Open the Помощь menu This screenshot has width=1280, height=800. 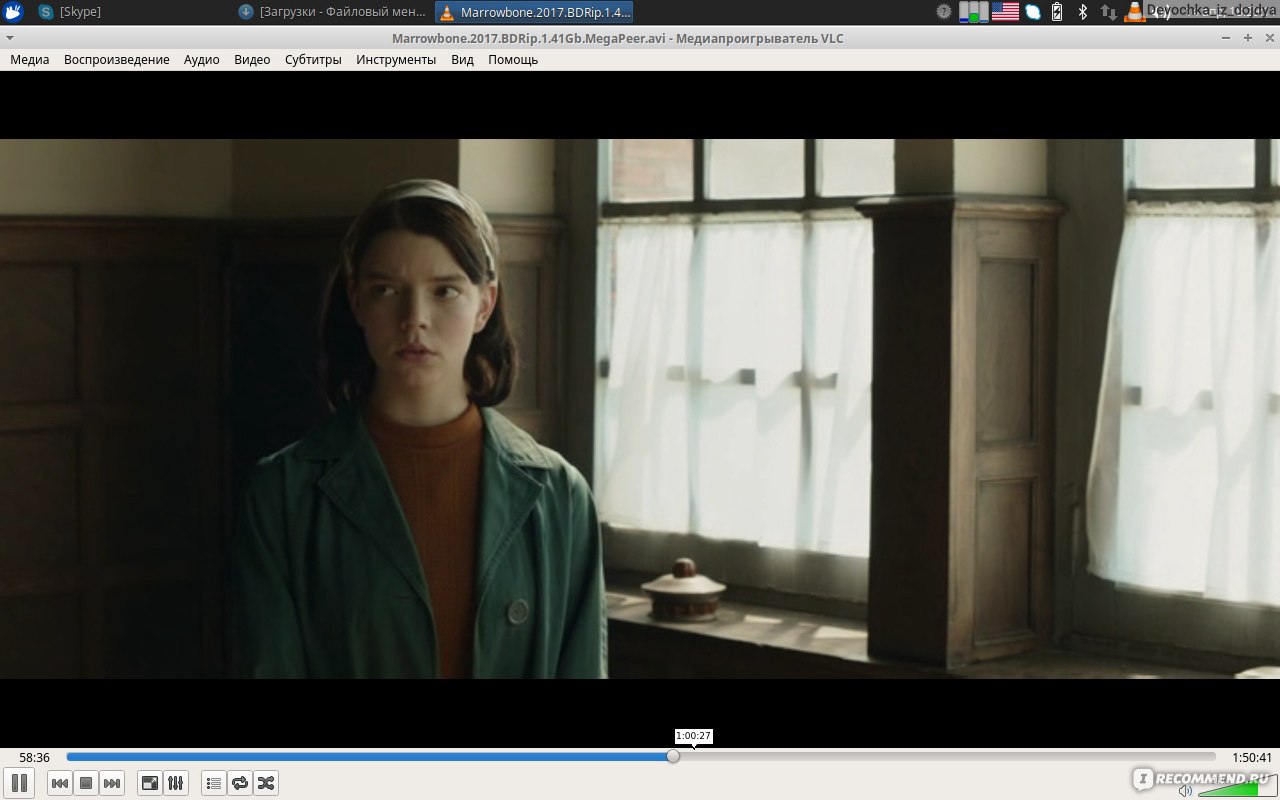tap(513, 59)
